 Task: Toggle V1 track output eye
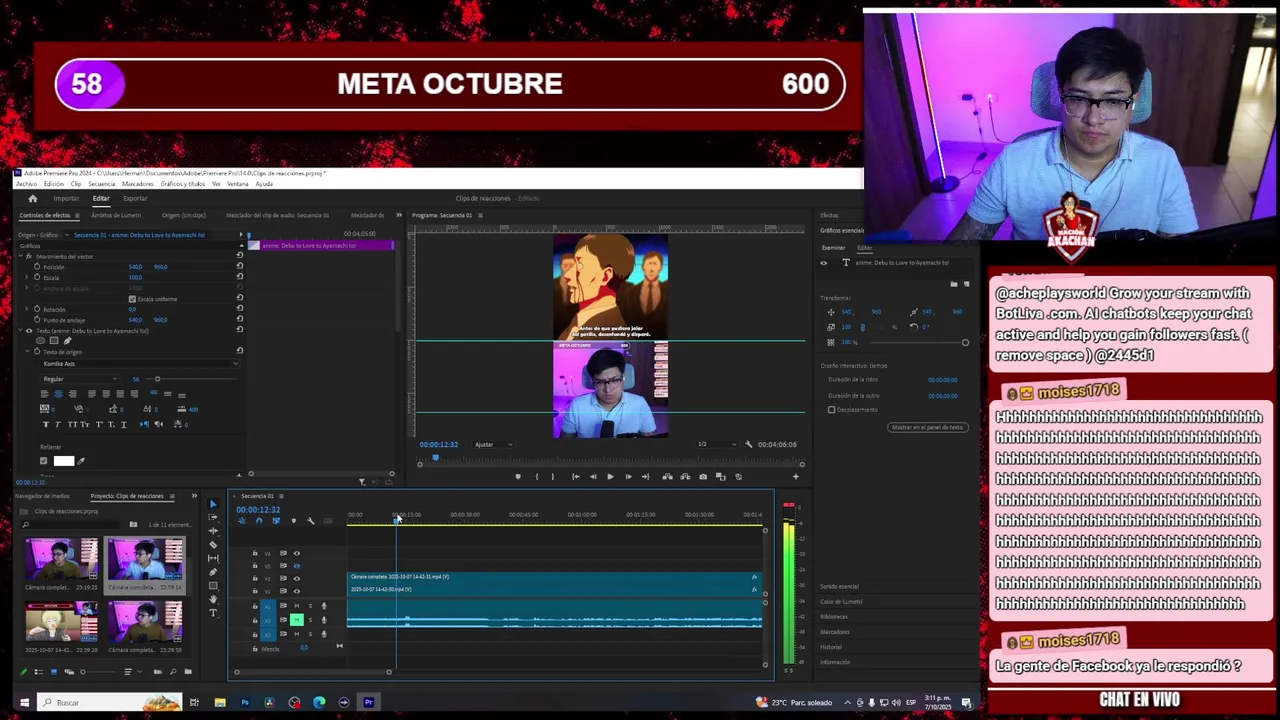296,591
